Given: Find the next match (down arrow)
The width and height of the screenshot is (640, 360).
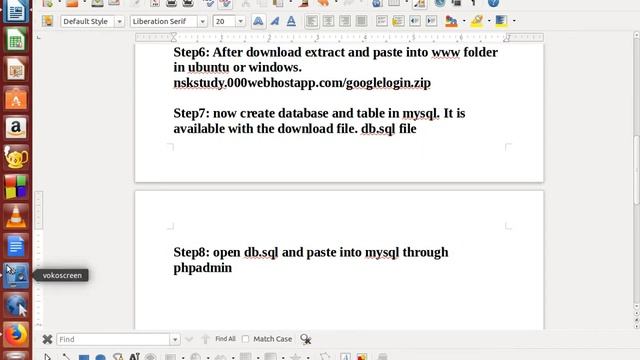Looking at the screenshot, I should [189, 339].
